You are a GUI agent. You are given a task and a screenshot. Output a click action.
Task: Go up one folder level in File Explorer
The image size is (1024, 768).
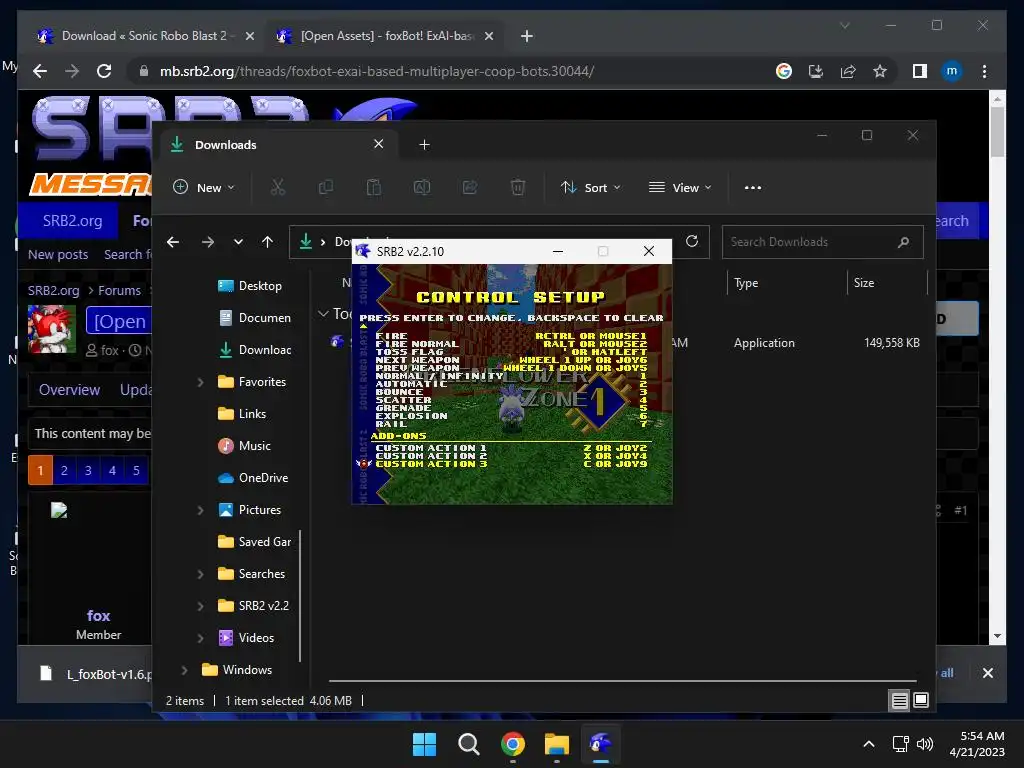pos(267,242)
